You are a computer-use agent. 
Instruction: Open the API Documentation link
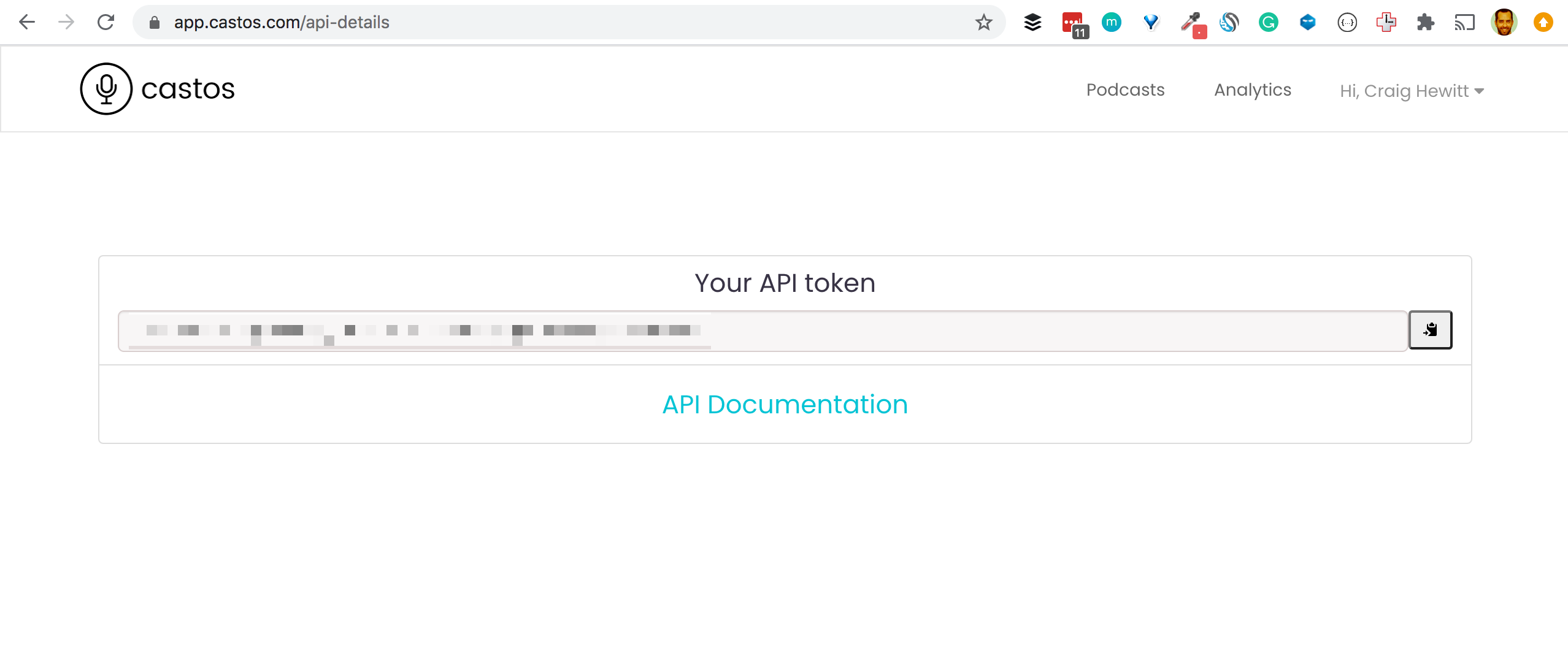785,405
